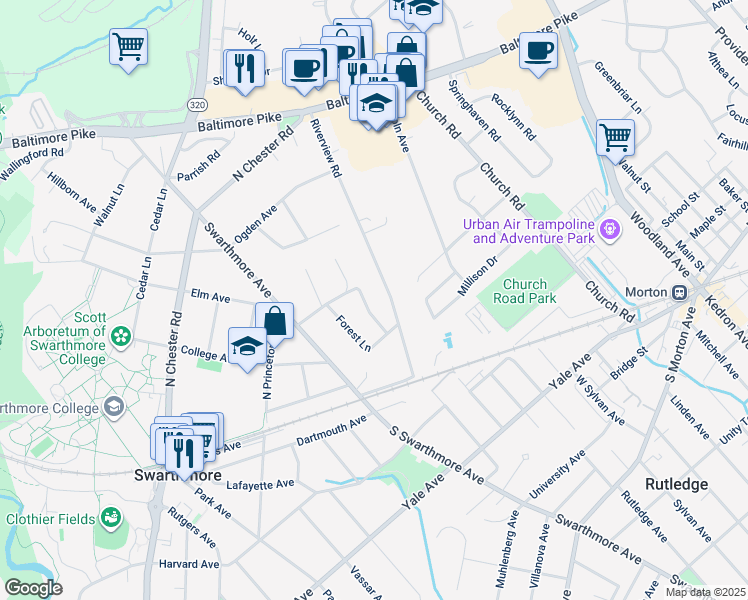This screenshot has height=600, width=748.
Task: Select Scott Arboretum of Swarthmore College label
Action: click(64, 338)
